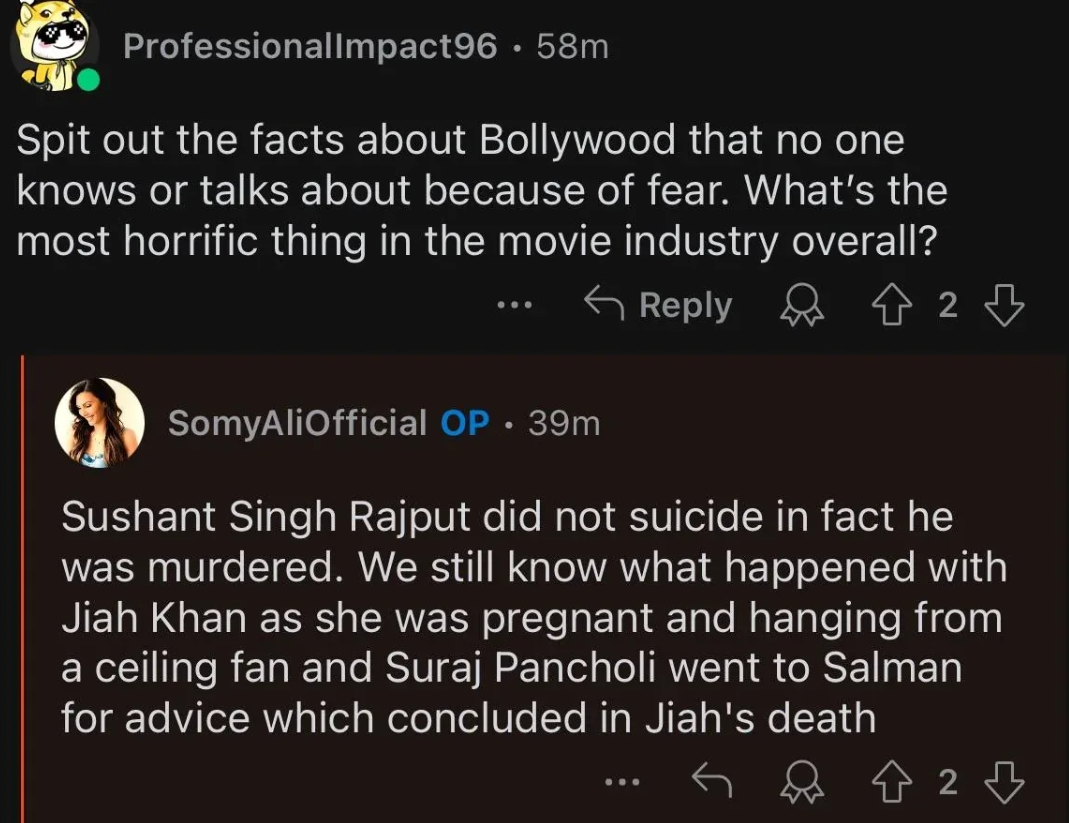
Task: Reply to ProfessionalImpact96's comment
Action: 659,305
